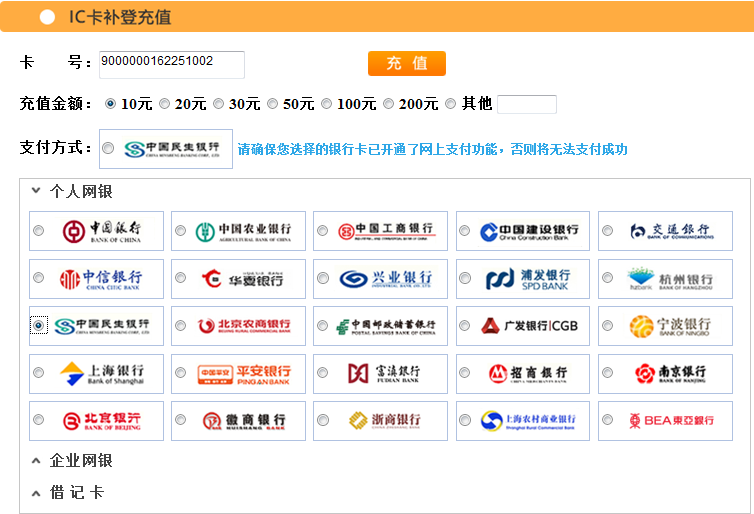Click the Bank of China logo
Screen dimensions: 754x514
101,231
